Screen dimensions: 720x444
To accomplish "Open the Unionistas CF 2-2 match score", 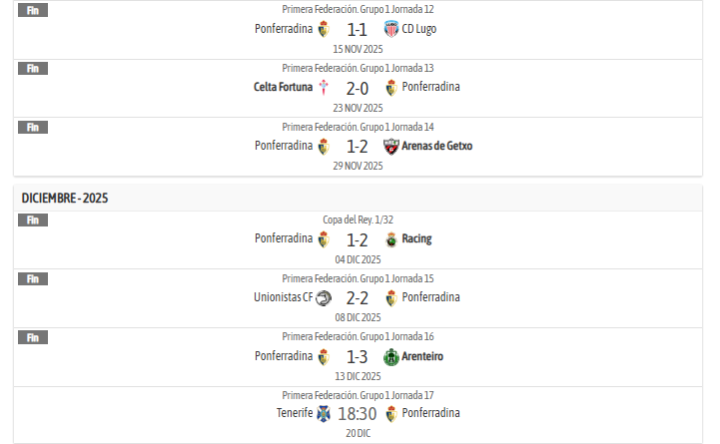I will [x=357, y=298].
